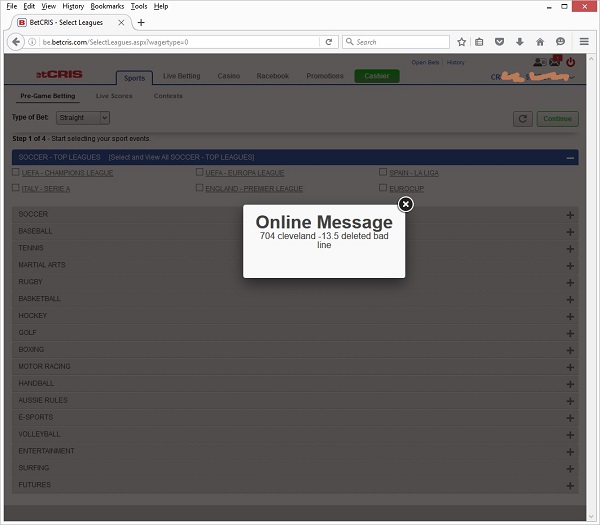This screenshot has width=600, height=525.
Task: Reload page using address bar refresh icon
Action: 328,42
